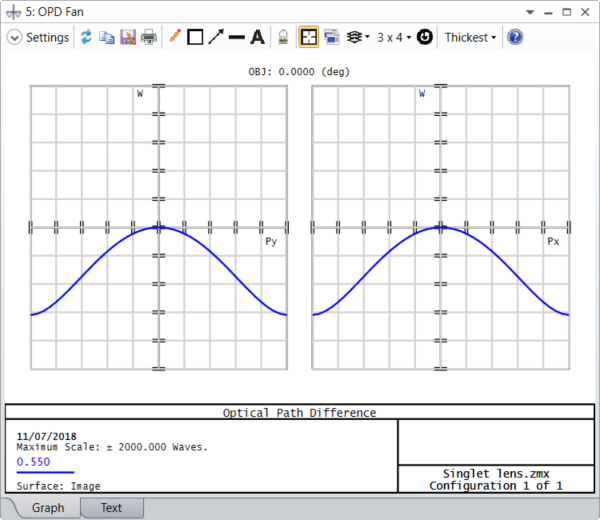Open the layers overlay dropdown
The height and width of the screenshot is (520, 600).
pyautogui.click(x=358, y=37)
